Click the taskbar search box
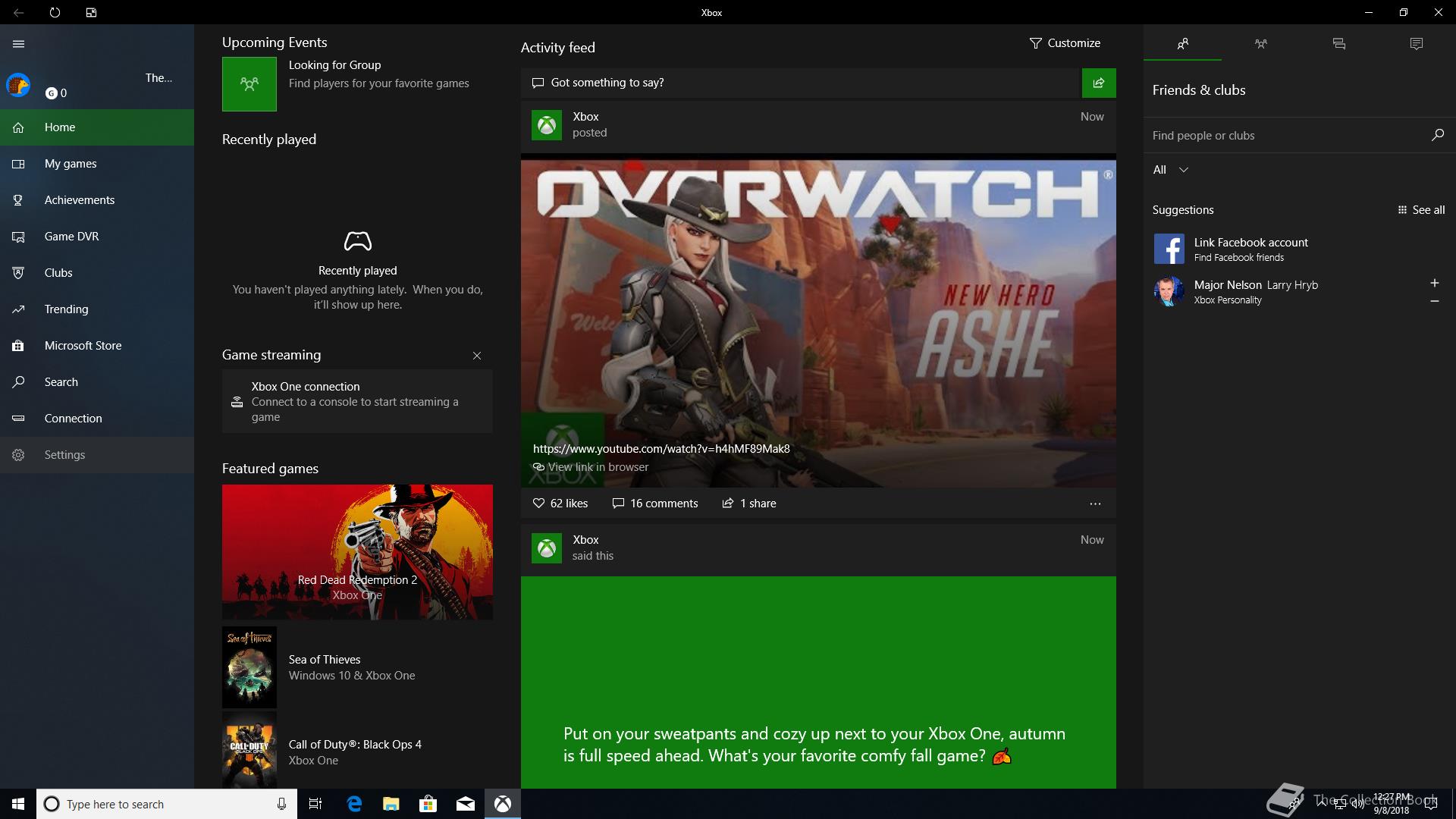This screenshot has width=1456, height=819. pyautogui.click(x=167, y=804)
